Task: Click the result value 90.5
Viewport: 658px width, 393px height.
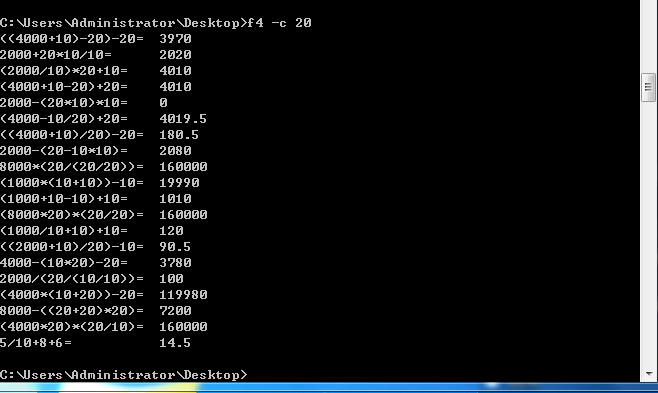Action: coord(175,247)
